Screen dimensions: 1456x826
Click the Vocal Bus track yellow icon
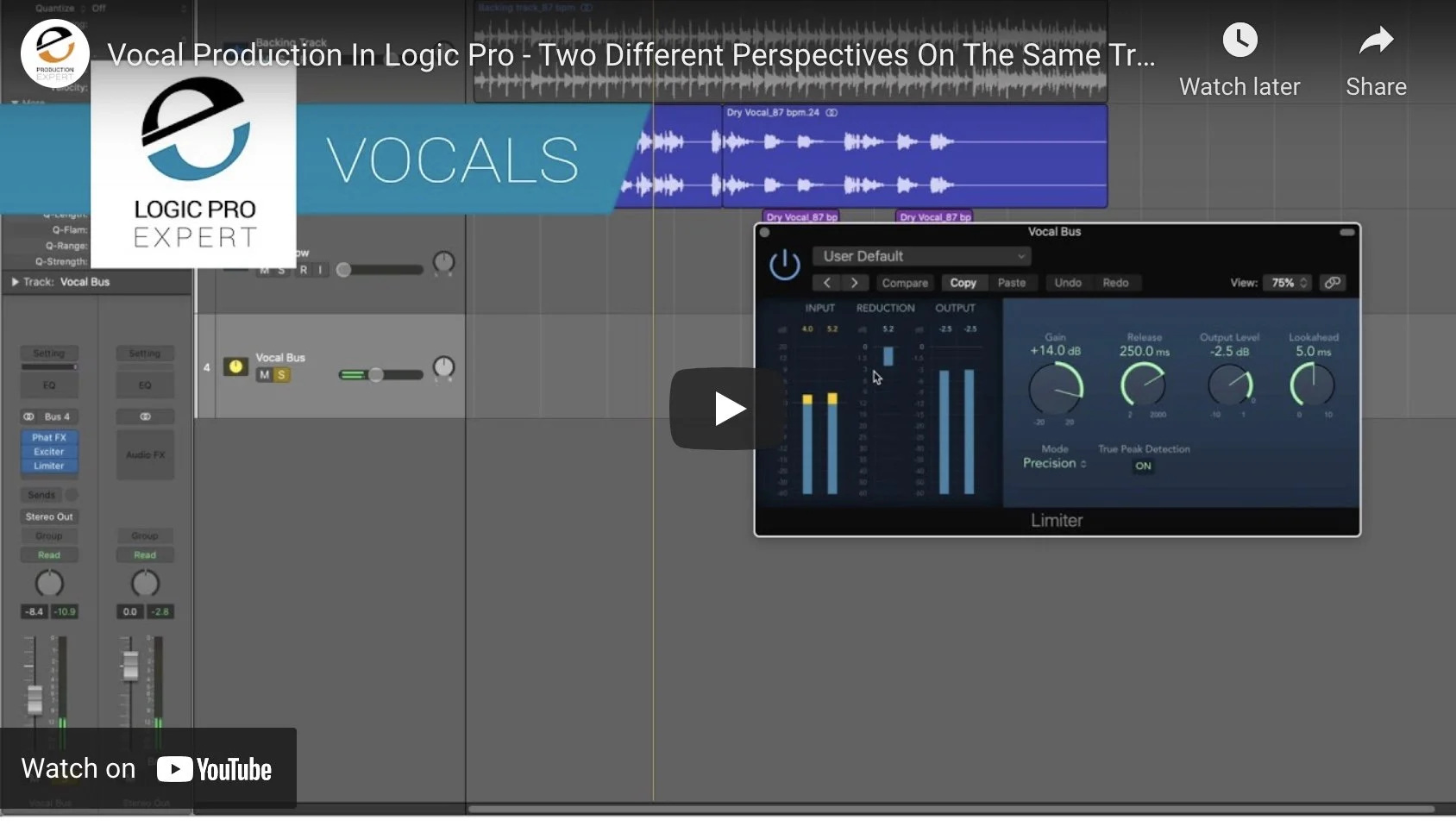tap(235, 366)
